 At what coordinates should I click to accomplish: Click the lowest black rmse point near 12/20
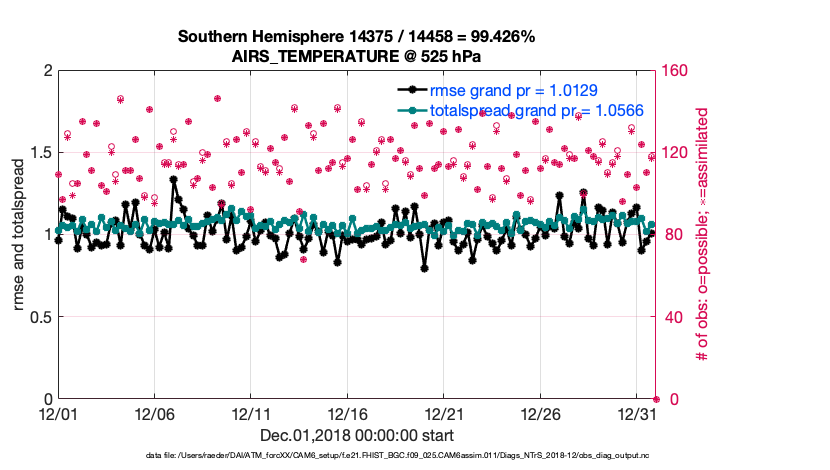click(425, 269)
